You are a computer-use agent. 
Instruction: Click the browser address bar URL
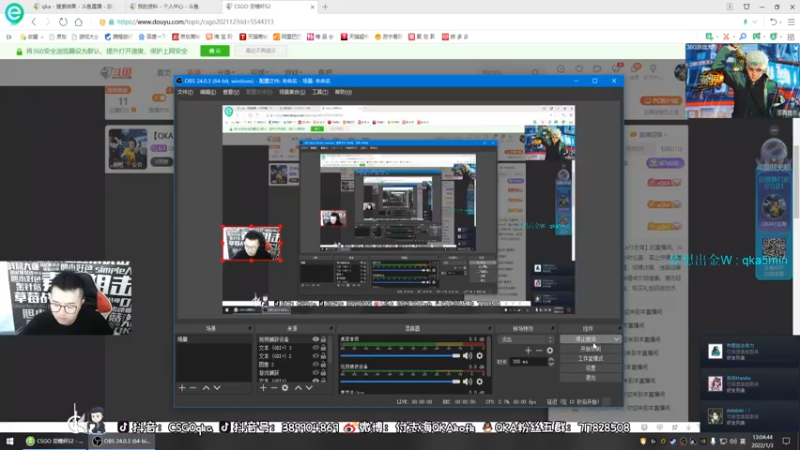[195, 22]
